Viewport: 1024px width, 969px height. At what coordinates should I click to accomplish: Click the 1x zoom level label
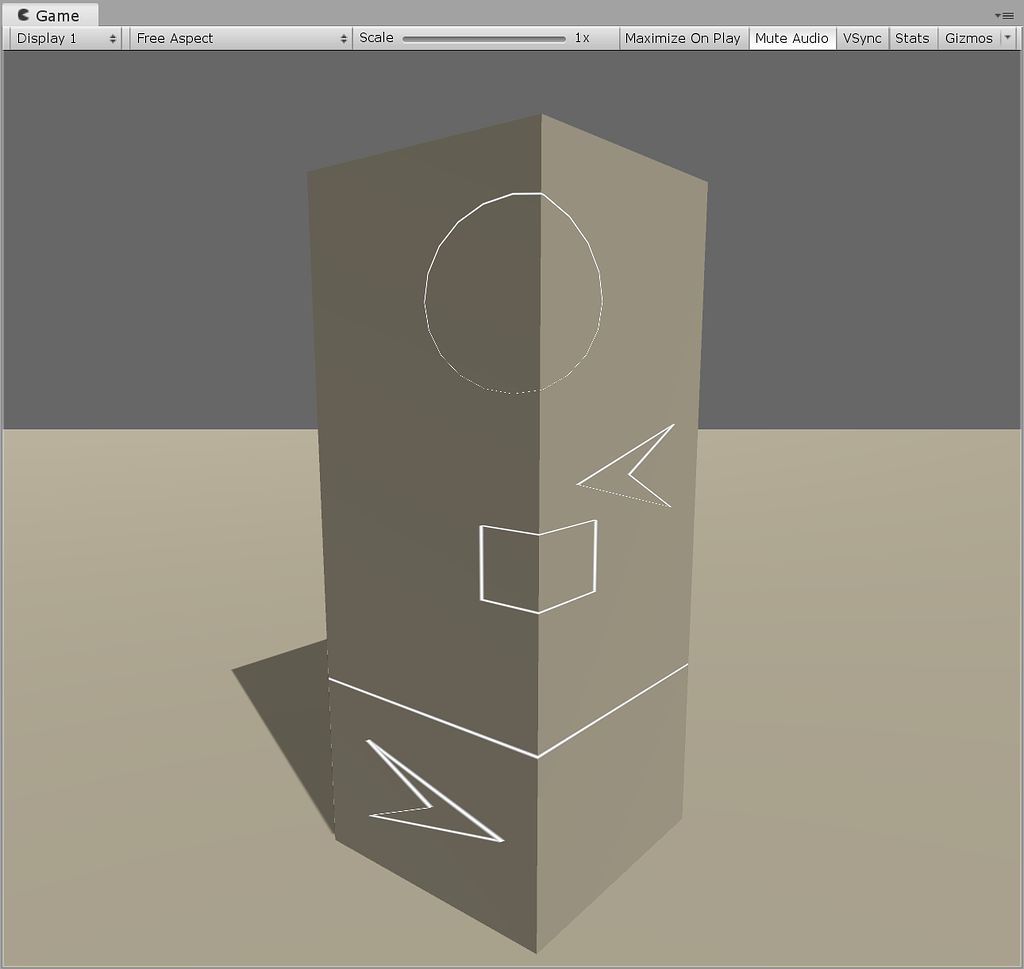(581, 38)
